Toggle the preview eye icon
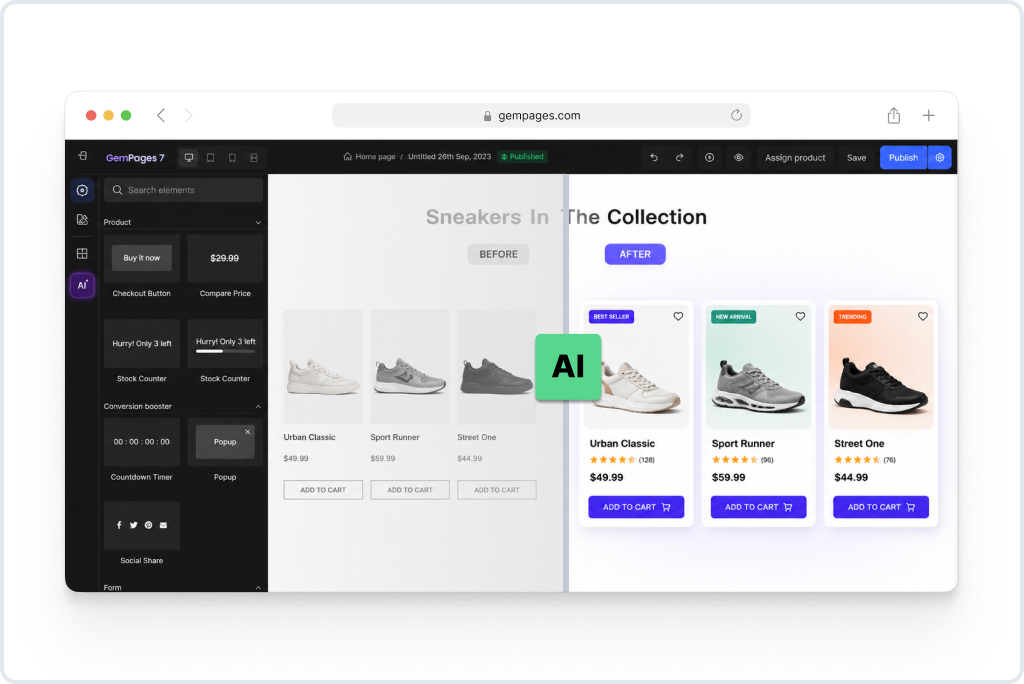The width and height of the screenshot is (1024, 684). (x=739, y=157)
